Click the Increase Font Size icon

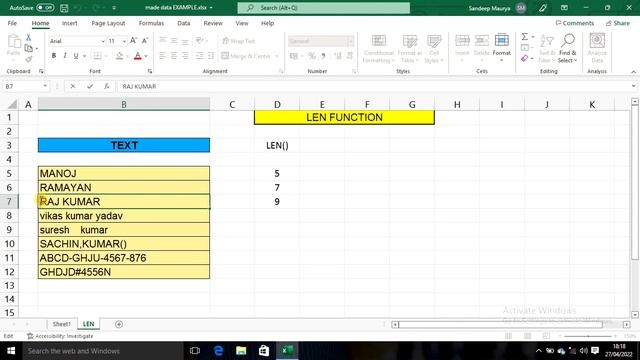pyautogui.click(x=133, y=41)
